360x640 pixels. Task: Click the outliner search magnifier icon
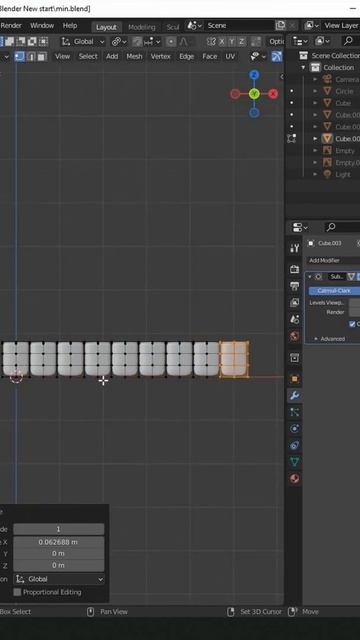[348, 41]
